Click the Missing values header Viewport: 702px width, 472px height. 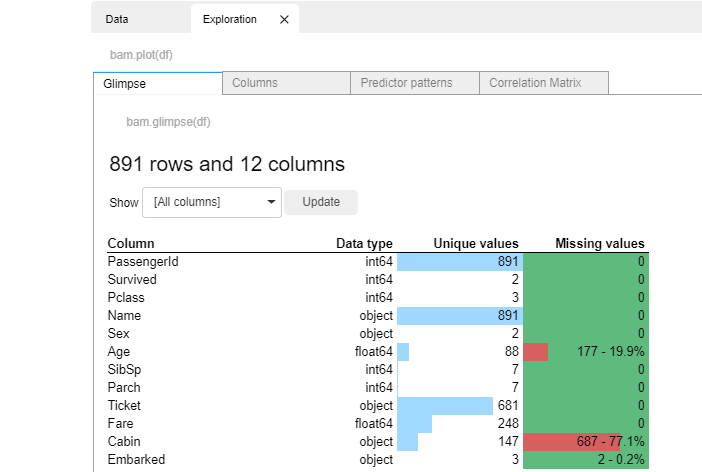click(599, 243)
